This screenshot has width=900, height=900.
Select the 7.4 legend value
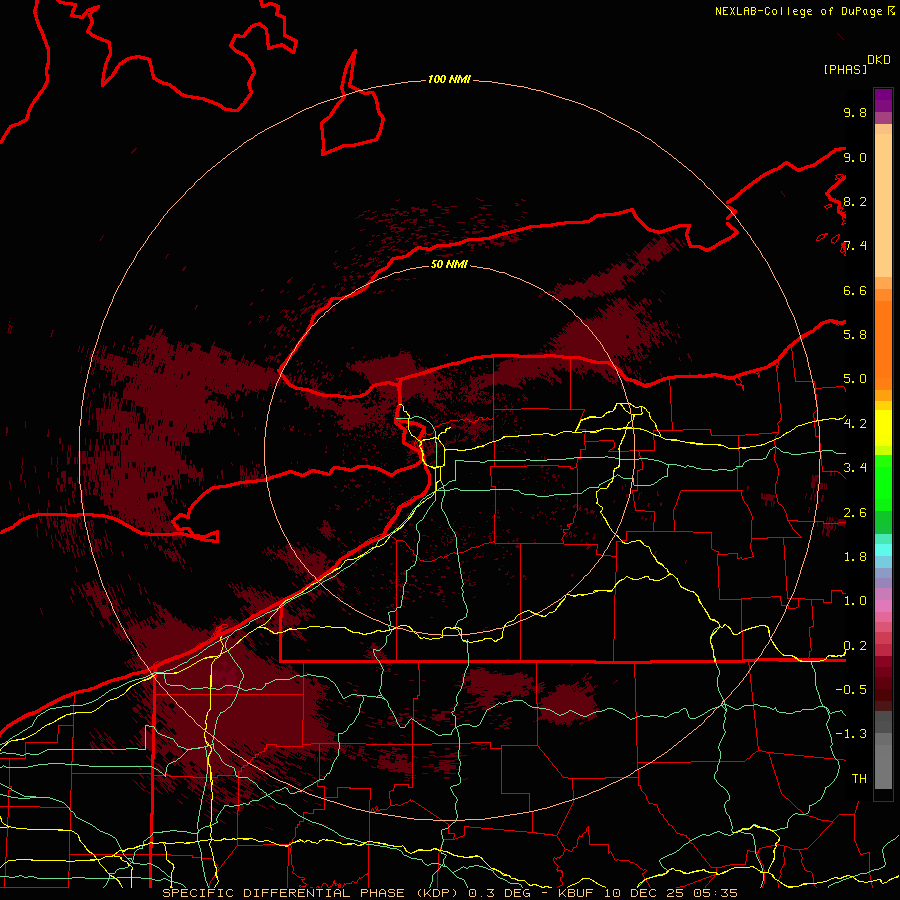(855, 246)
